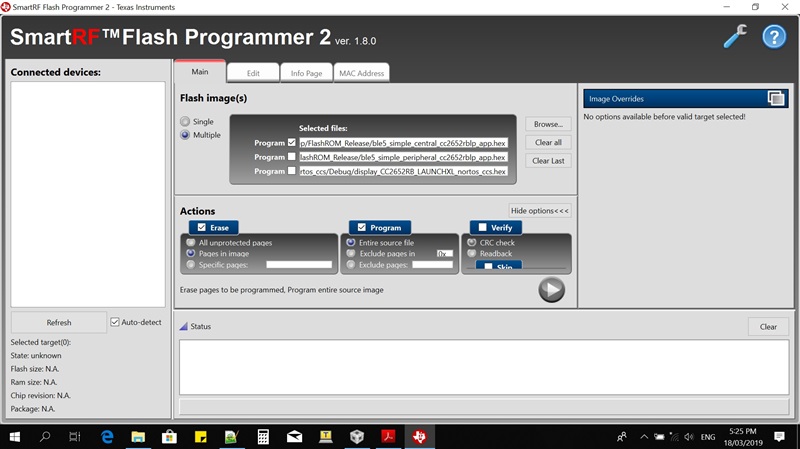This screenshot has height=449, width=800.
Task: Click the Browse... button
Action: [548, 124]
